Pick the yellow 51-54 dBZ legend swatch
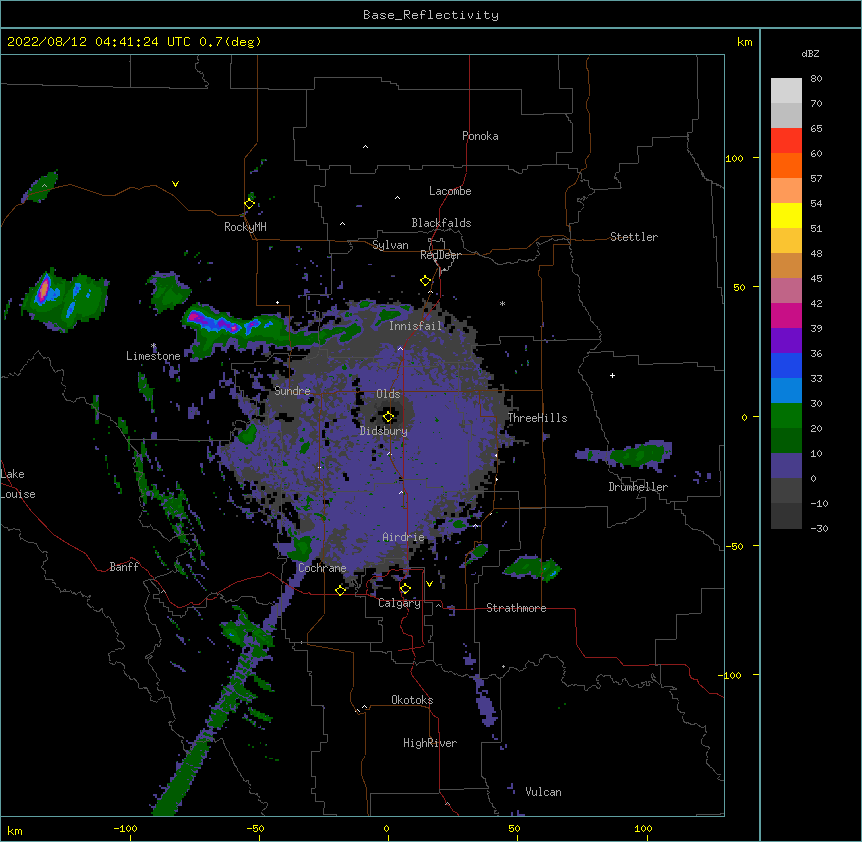This screenshot has width=862, height=842. 786,215
